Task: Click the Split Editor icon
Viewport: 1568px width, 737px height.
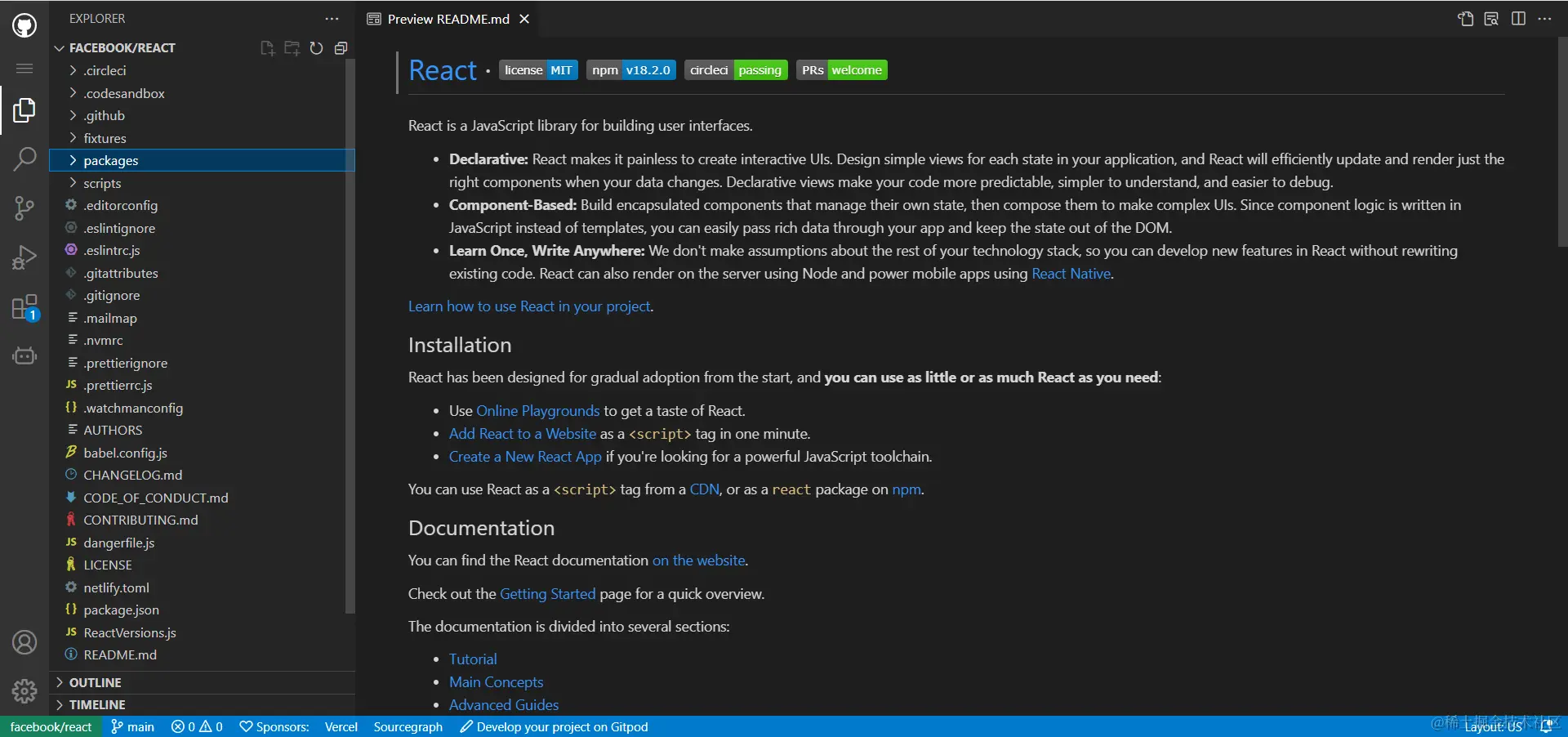Action: click(x=1518, y=18)
